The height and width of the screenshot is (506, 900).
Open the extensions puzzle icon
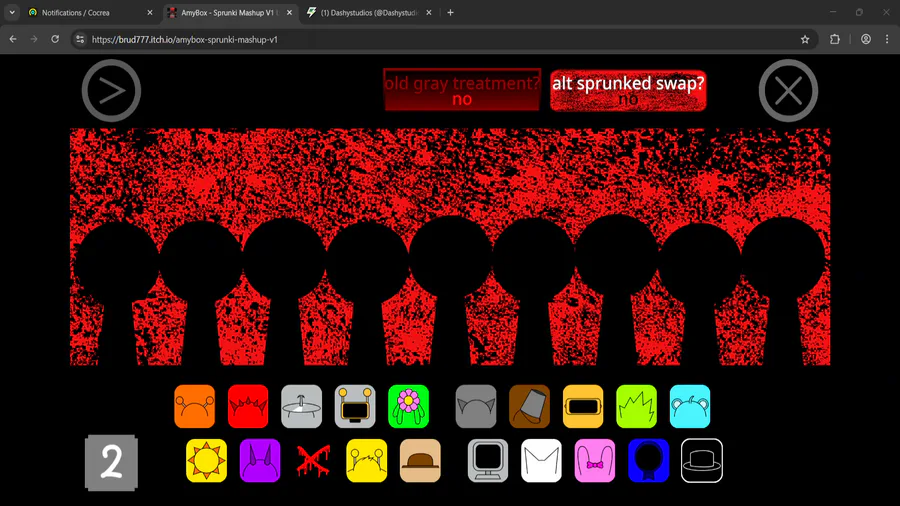coord(835,39)
